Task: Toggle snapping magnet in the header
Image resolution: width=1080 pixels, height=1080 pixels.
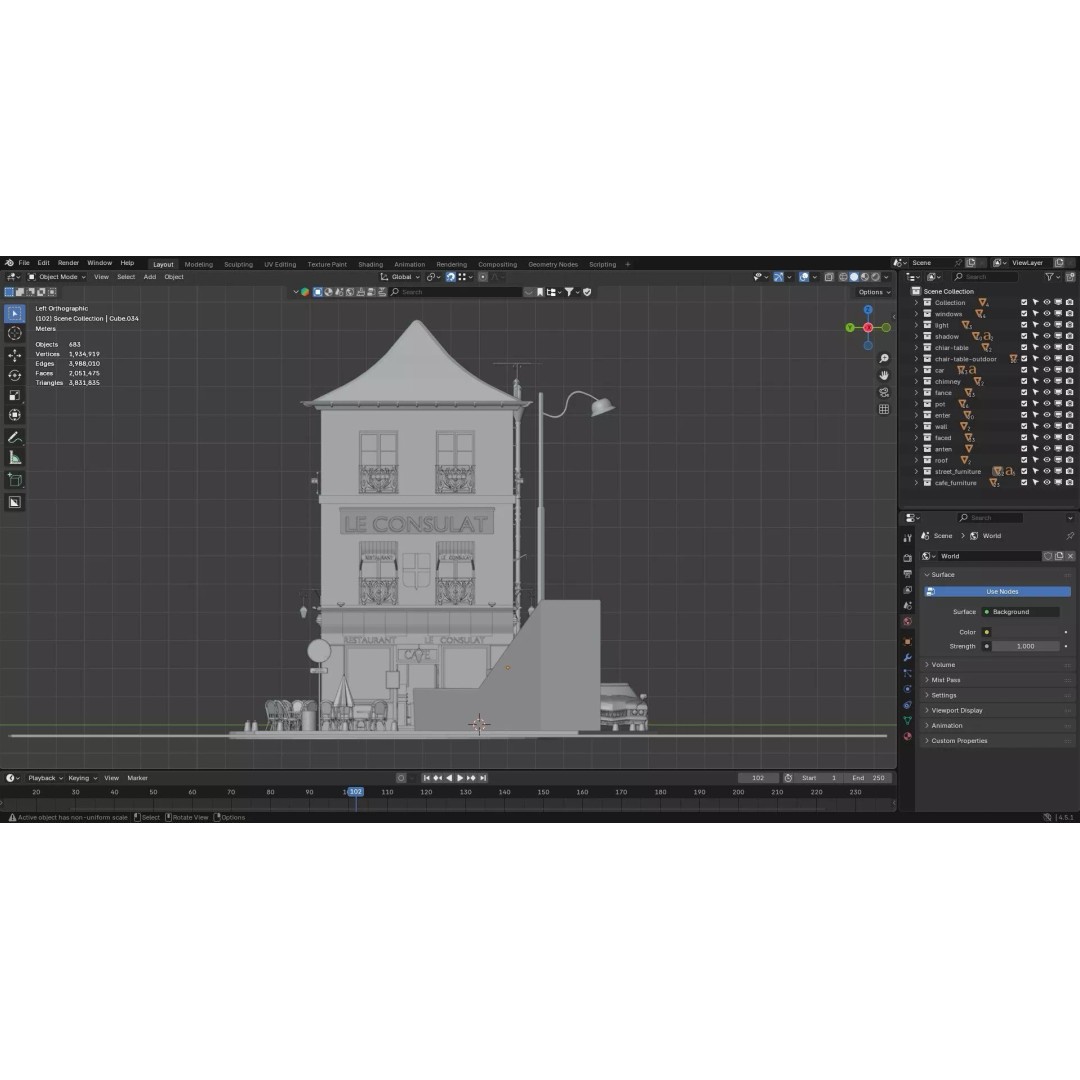Action: [450, 277]
